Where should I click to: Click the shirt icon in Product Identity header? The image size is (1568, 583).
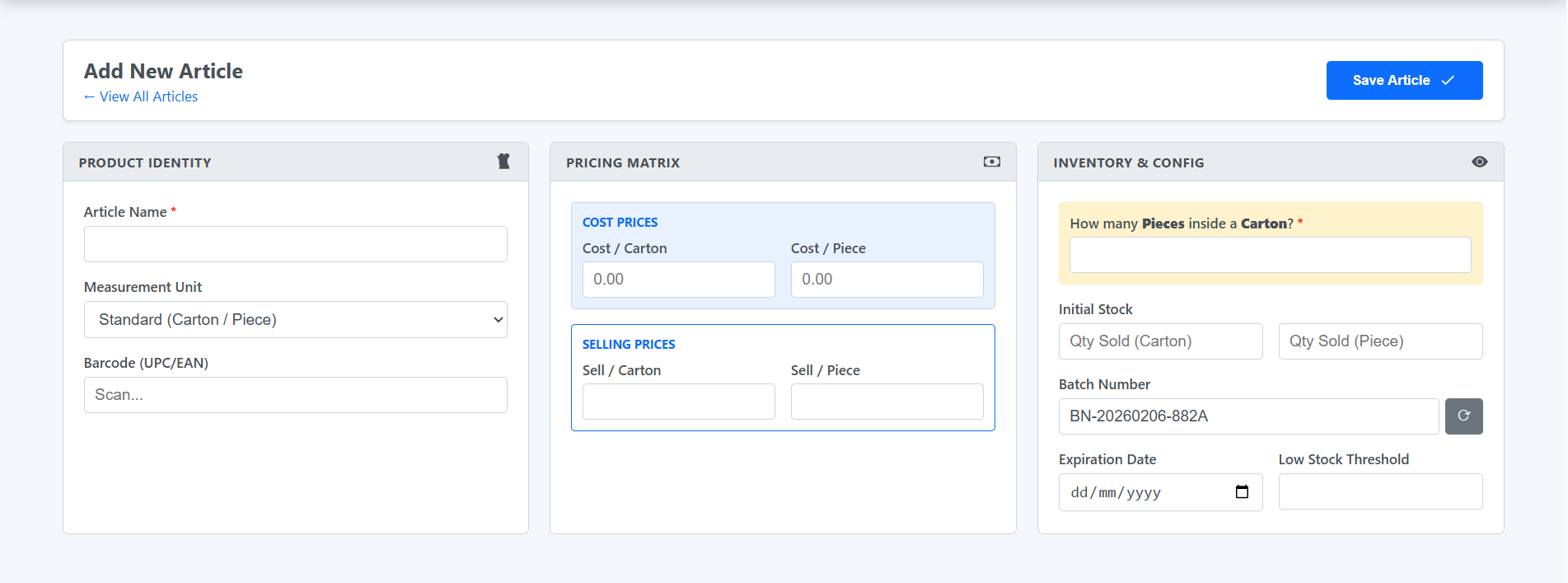(x=503, y=162)
